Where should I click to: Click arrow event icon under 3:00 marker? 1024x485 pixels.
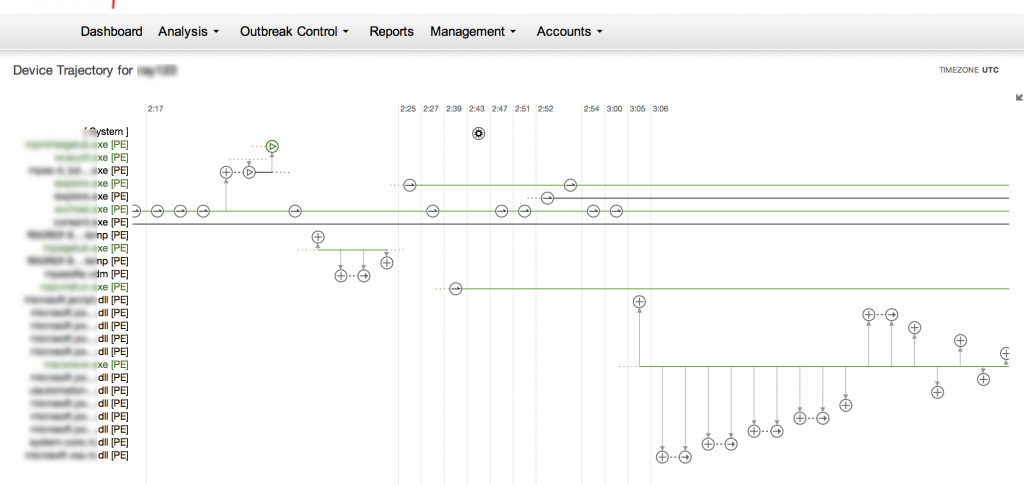(x=616, y=211)
